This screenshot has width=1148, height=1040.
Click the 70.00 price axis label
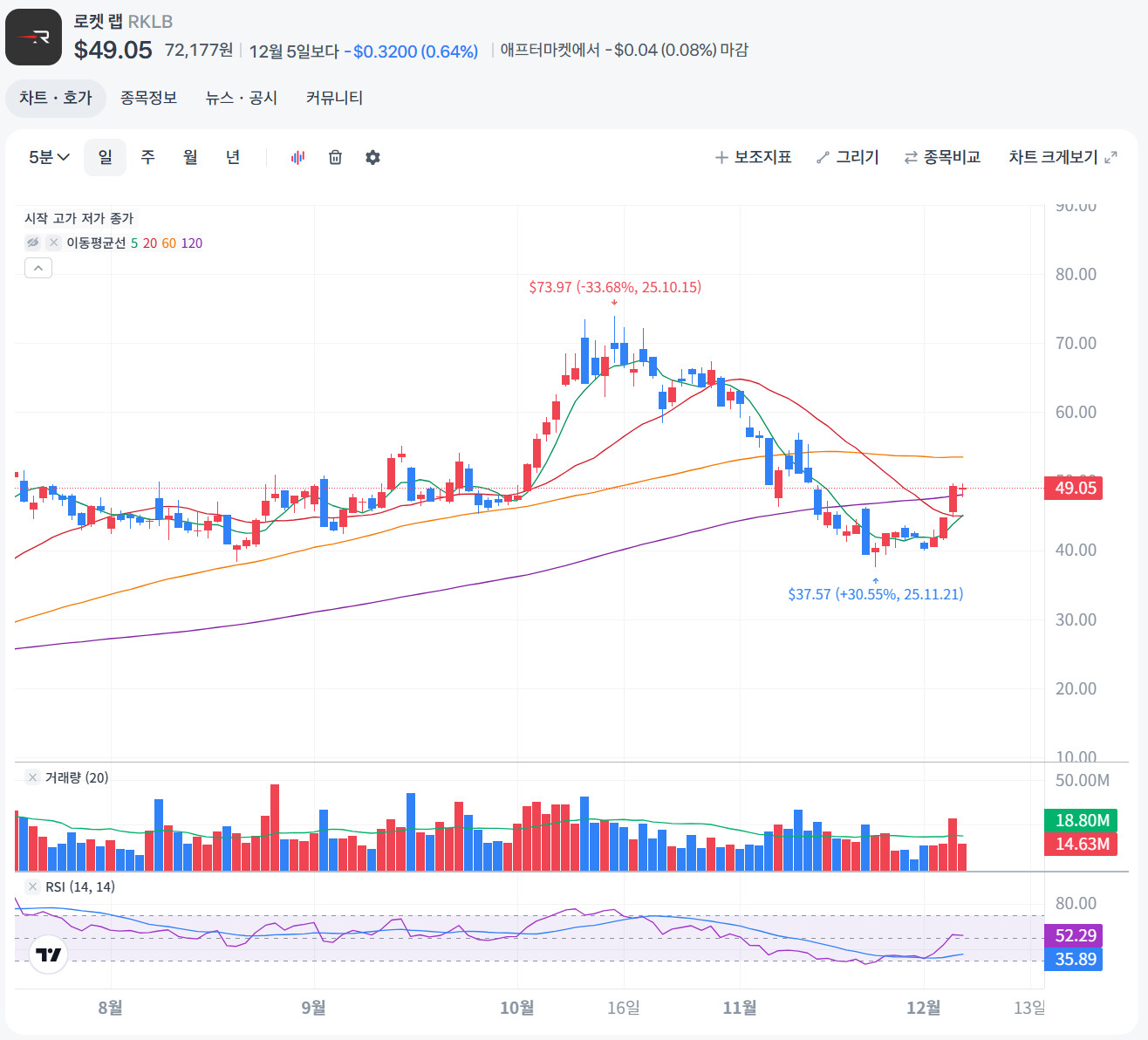click(1076, 343)
